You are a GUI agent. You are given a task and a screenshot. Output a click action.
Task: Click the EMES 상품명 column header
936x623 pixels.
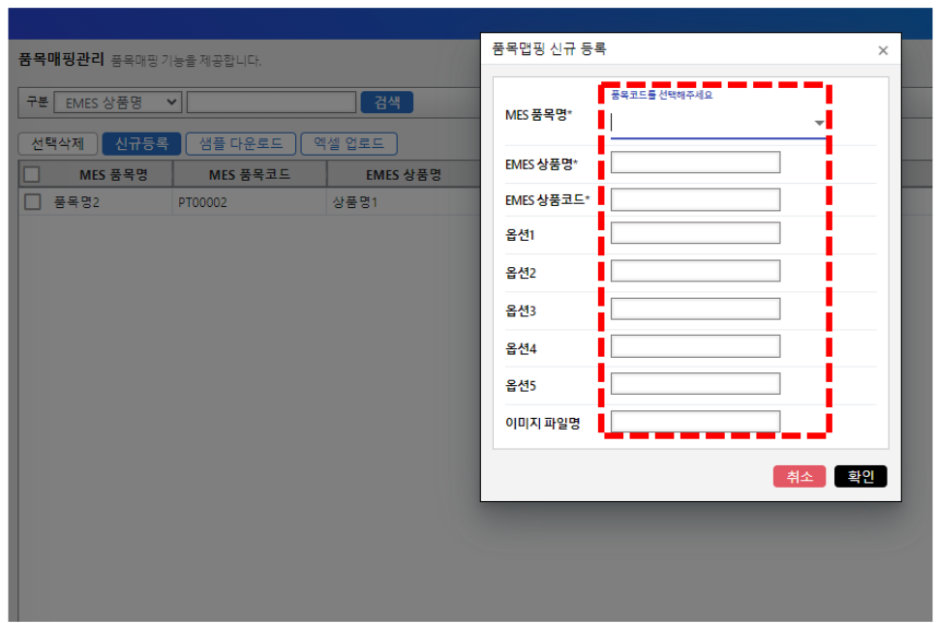point(404,175)
